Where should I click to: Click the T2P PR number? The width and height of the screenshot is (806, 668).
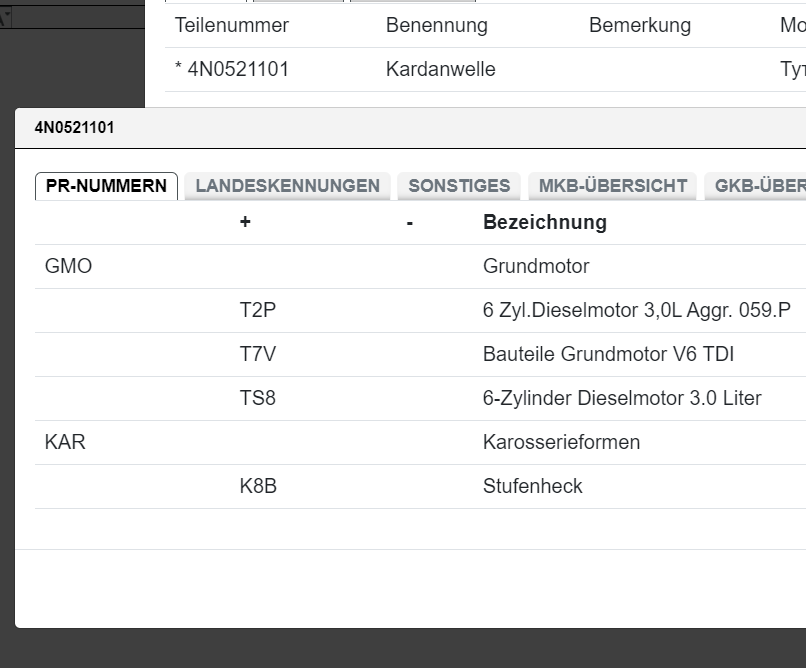click(257, 311)
